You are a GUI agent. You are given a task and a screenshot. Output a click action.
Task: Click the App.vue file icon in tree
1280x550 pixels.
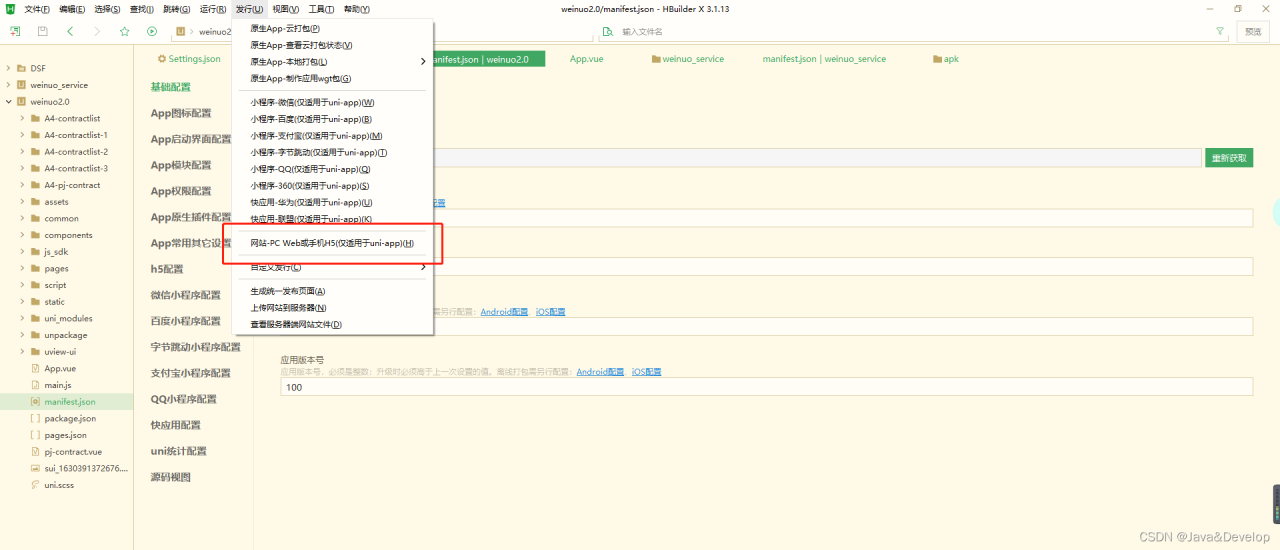(x=36, y=368)
